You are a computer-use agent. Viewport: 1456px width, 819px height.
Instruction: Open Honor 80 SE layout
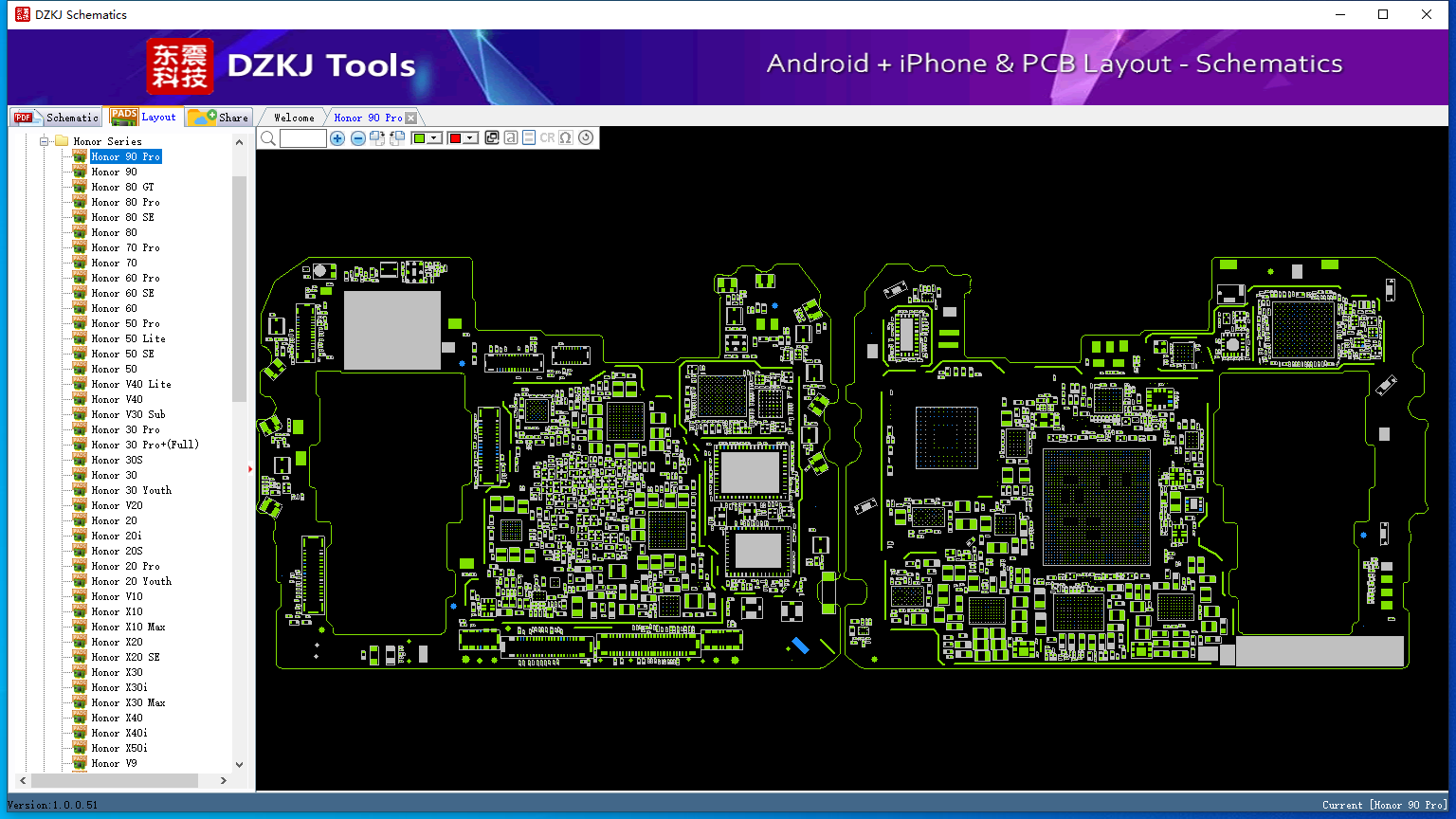point(122,217)
